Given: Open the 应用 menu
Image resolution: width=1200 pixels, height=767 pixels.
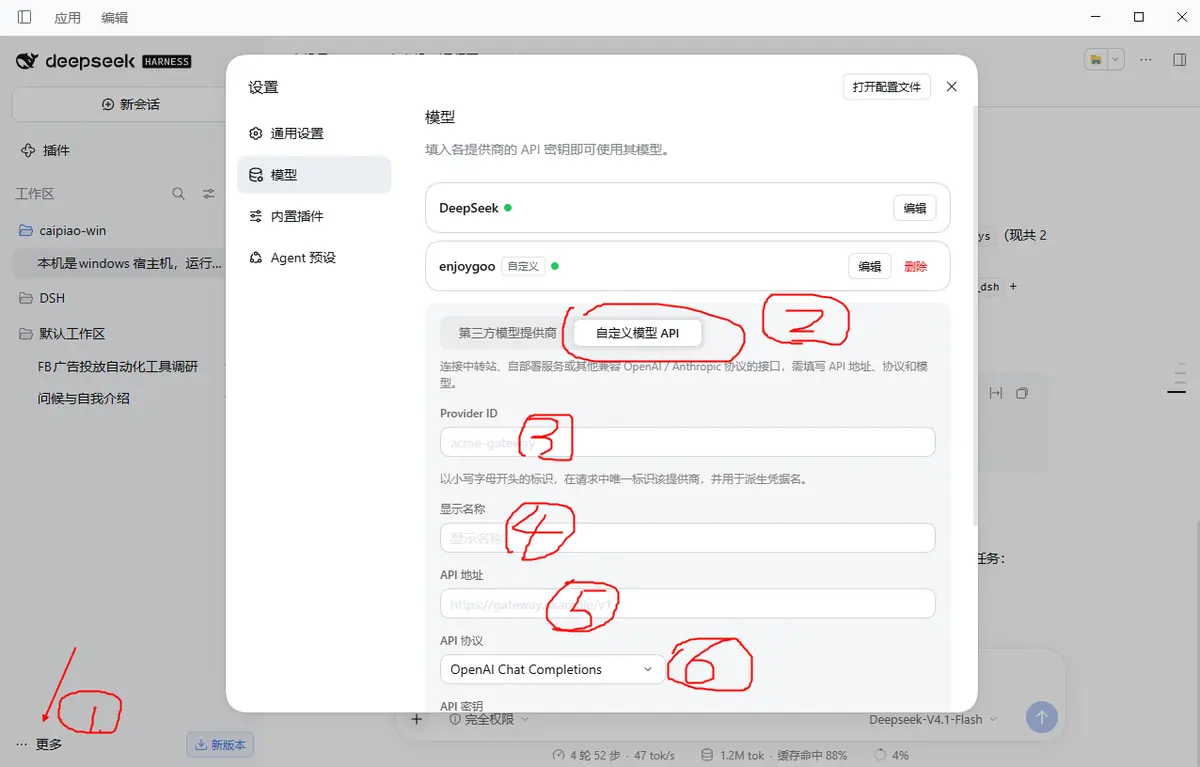Looking at the screenshot, I should [68, 18].
